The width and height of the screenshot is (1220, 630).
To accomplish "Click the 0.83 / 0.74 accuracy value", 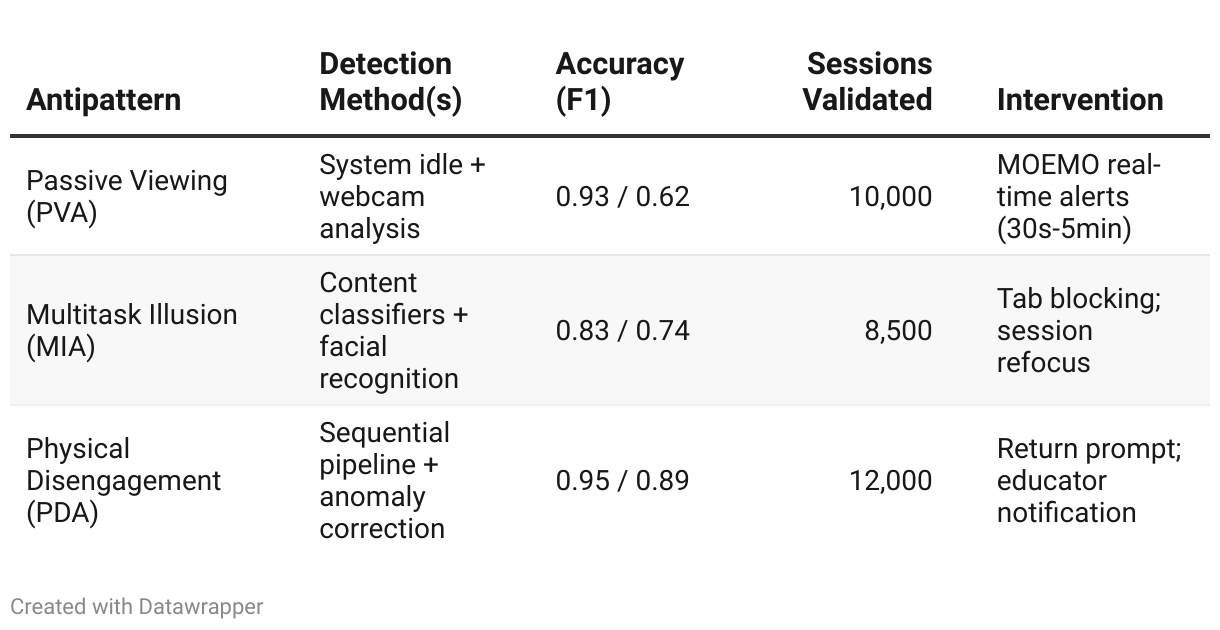I will click(x=622, y=330).
